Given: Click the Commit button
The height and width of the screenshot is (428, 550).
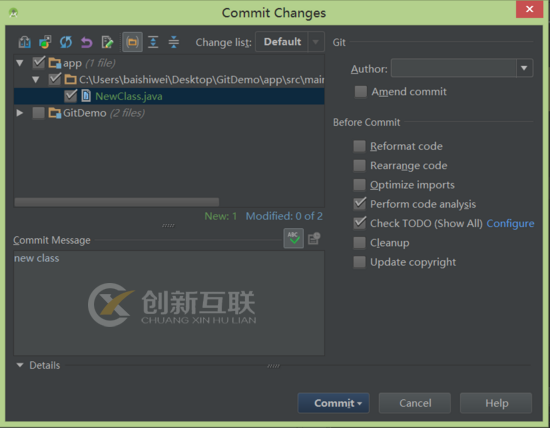Looking at the screenshot, I should click(x=334, y=403).
